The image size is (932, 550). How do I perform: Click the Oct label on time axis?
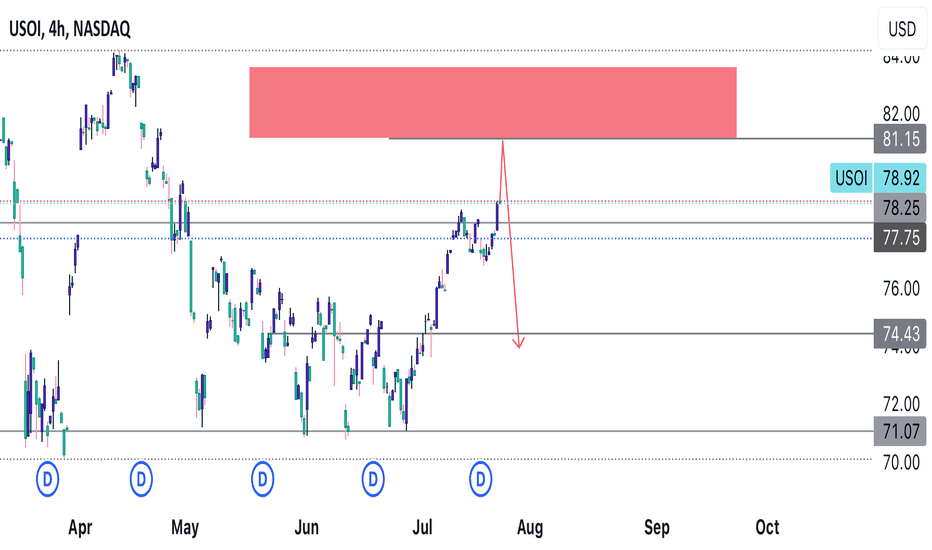point(767,527)
